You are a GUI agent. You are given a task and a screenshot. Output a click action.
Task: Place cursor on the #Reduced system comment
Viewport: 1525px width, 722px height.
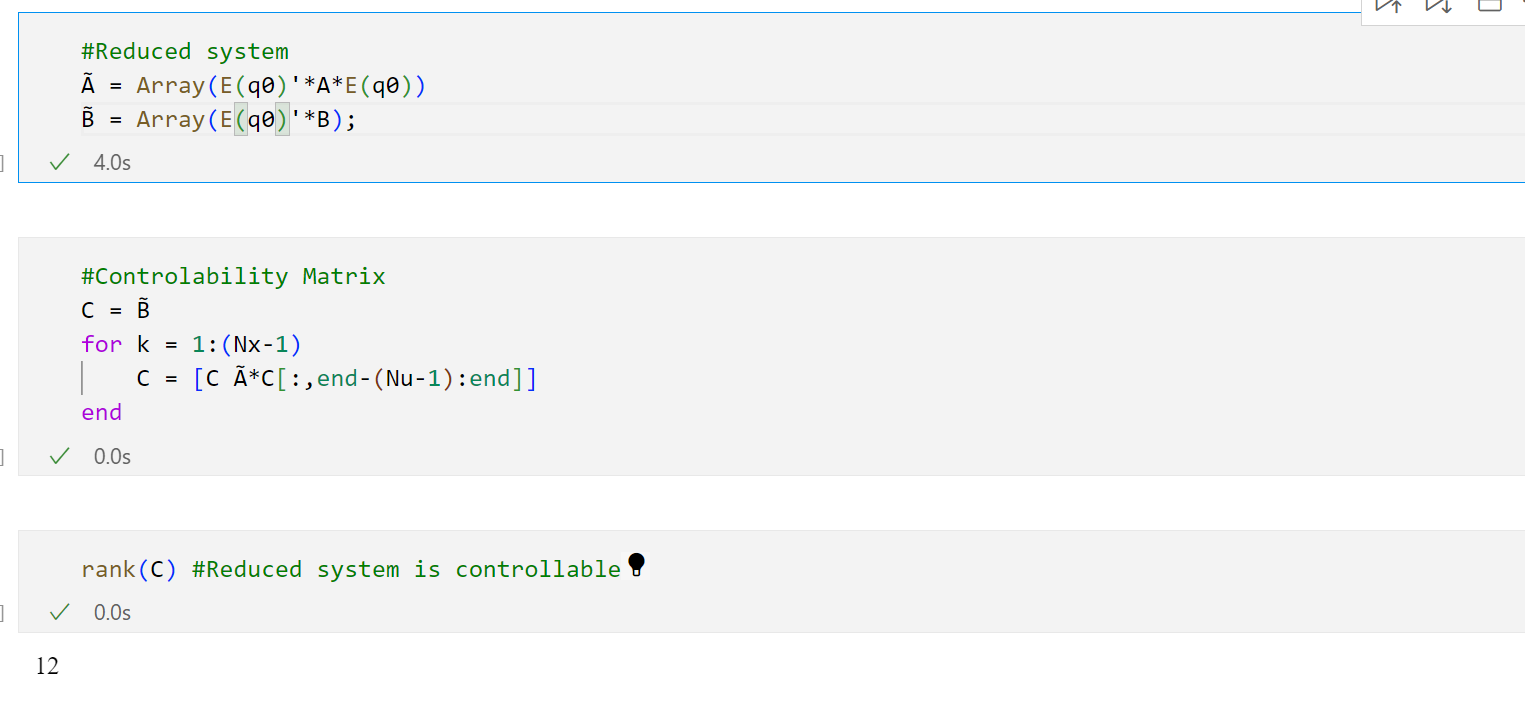[185, 52]
